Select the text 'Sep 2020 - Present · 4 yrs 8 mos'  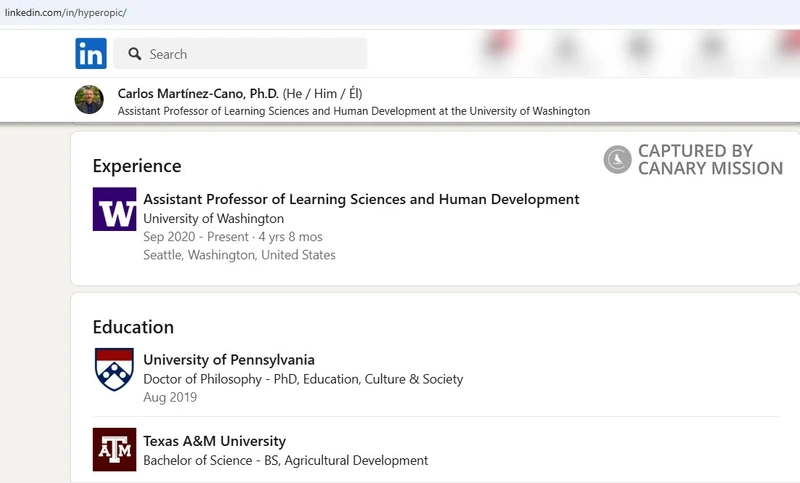click(x=233, y=237)
